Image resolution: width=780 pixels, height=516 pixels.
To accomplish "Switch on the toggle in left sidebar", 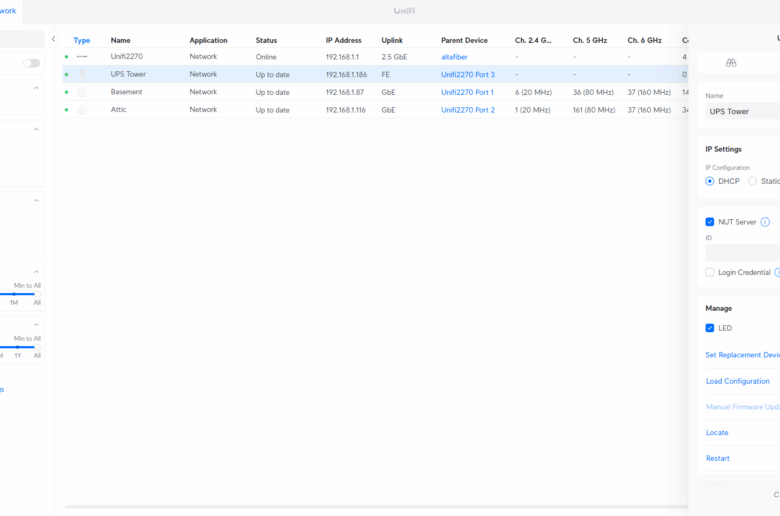I will click(32, 63).
